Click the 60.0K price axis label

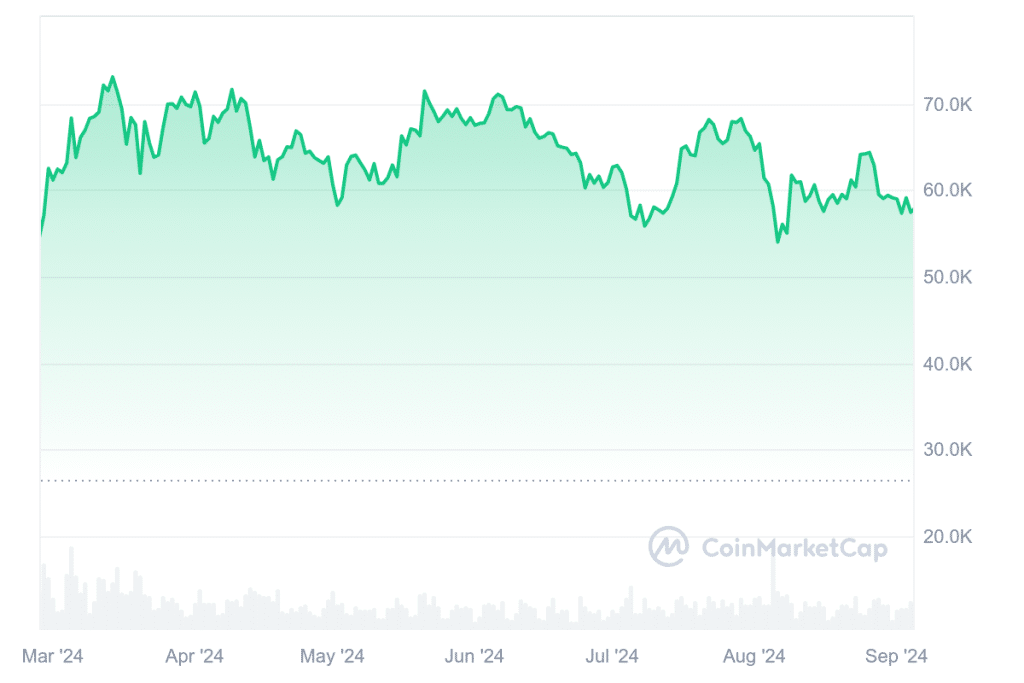pos(946,190)
